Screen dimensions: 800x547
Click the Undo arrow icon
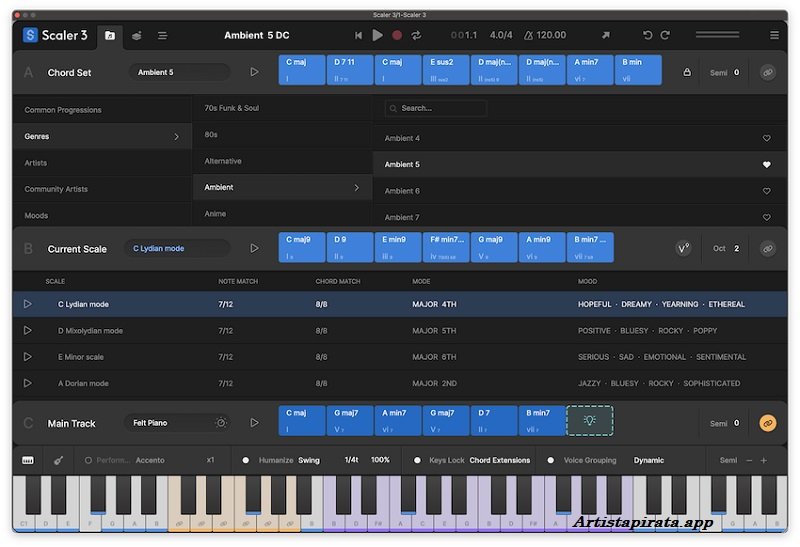647,35
